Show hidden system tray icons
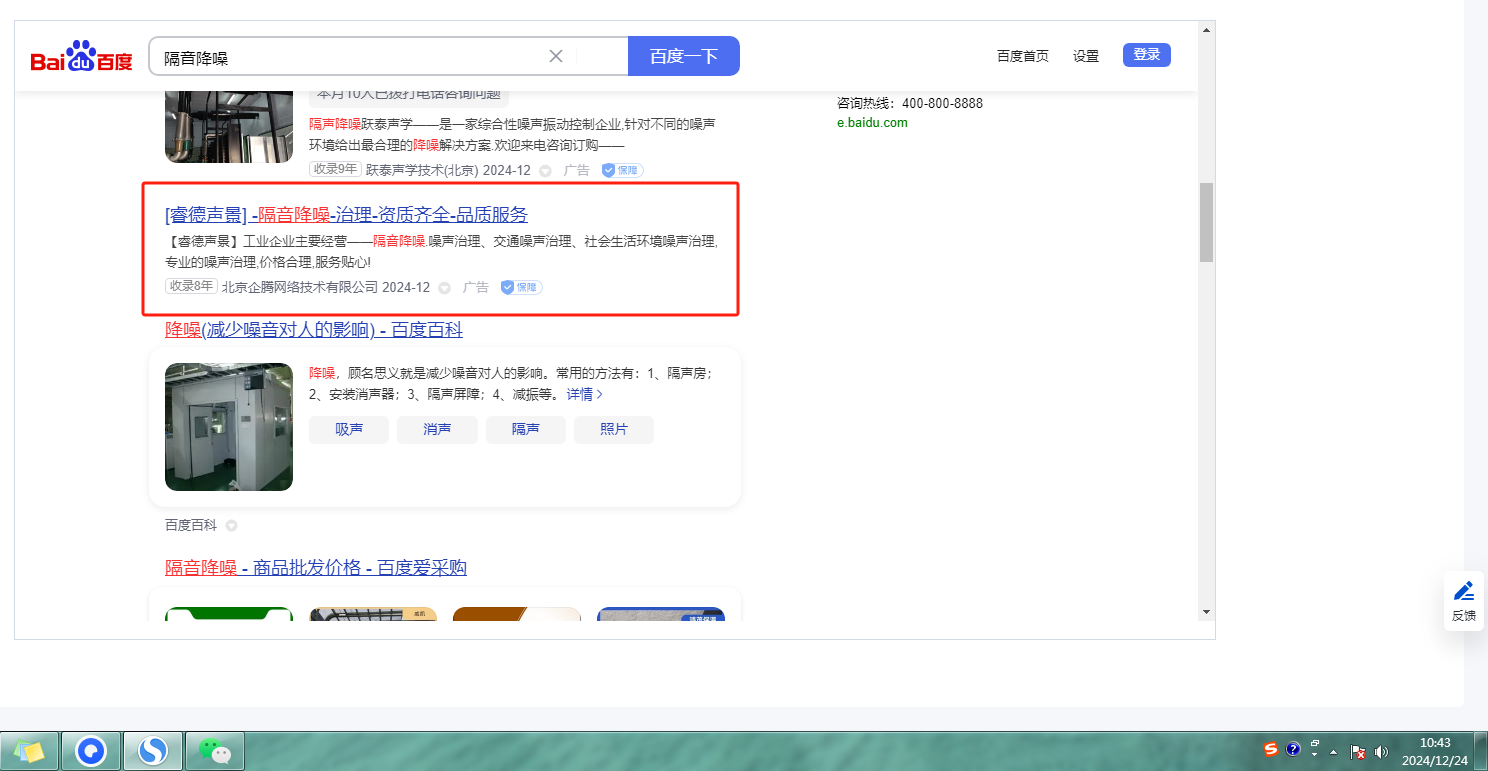1488x771 pixels. click(1333, 751)
